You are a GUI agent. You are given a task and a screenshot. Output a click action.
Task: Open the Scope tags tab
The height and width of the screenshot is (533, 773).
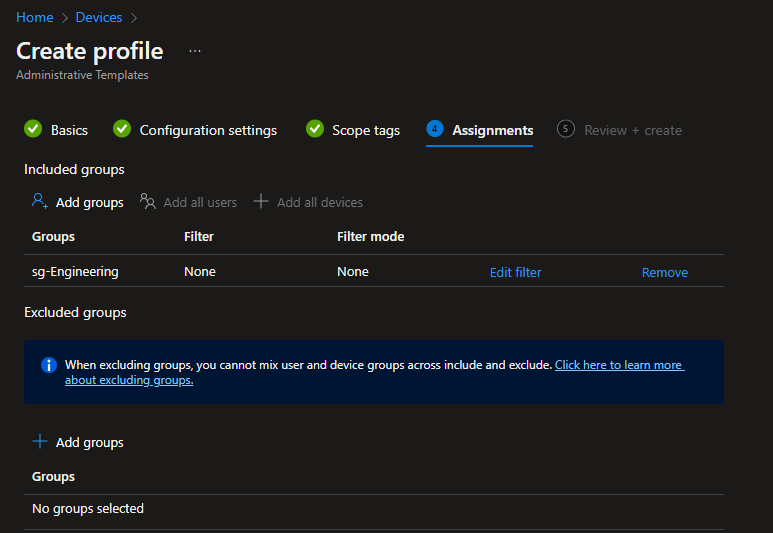tap(366, 130)
